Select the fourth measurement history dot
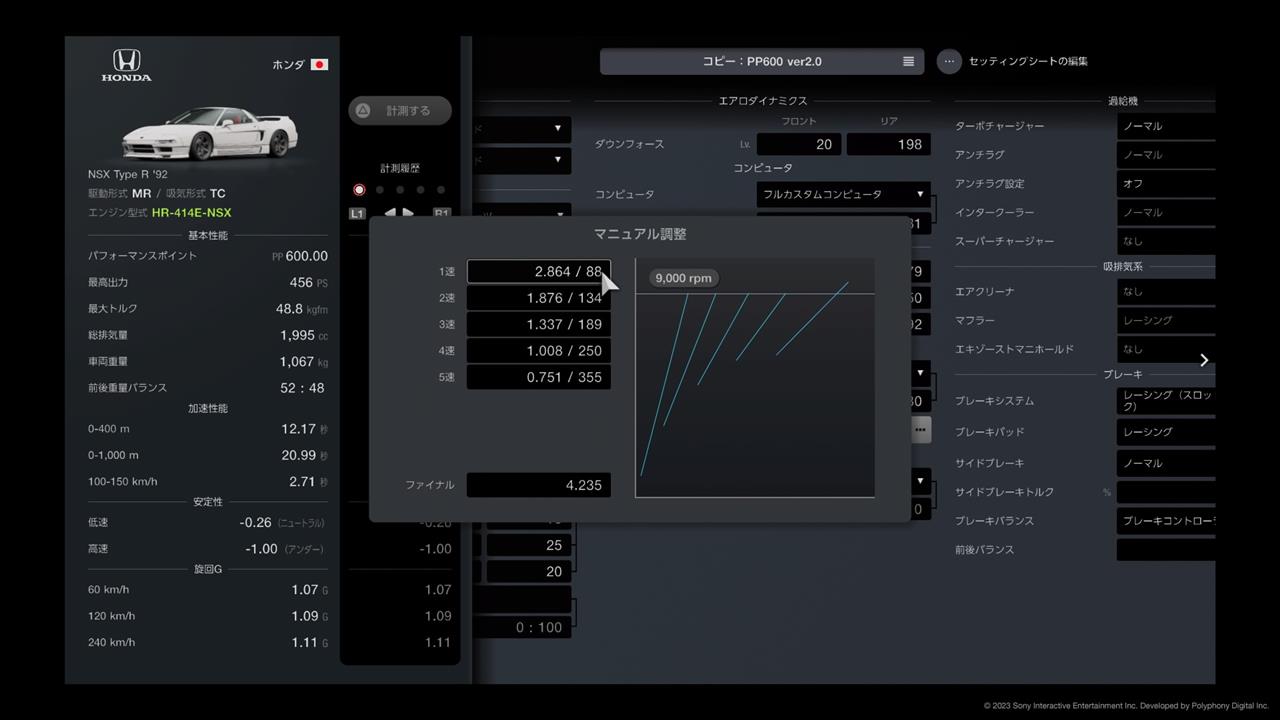Screen dimensions: 1280x720 (421, 189)
